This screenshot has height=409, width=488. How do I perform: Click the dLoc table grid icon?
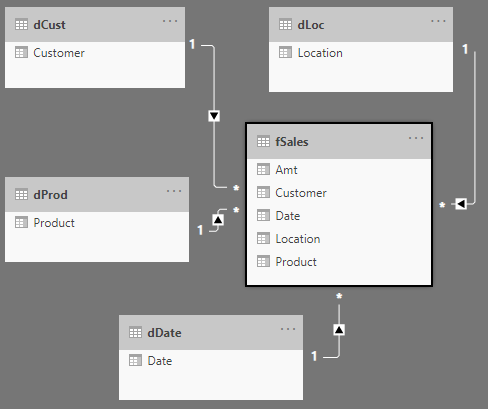pyautogui.click(x=285, y=25)
